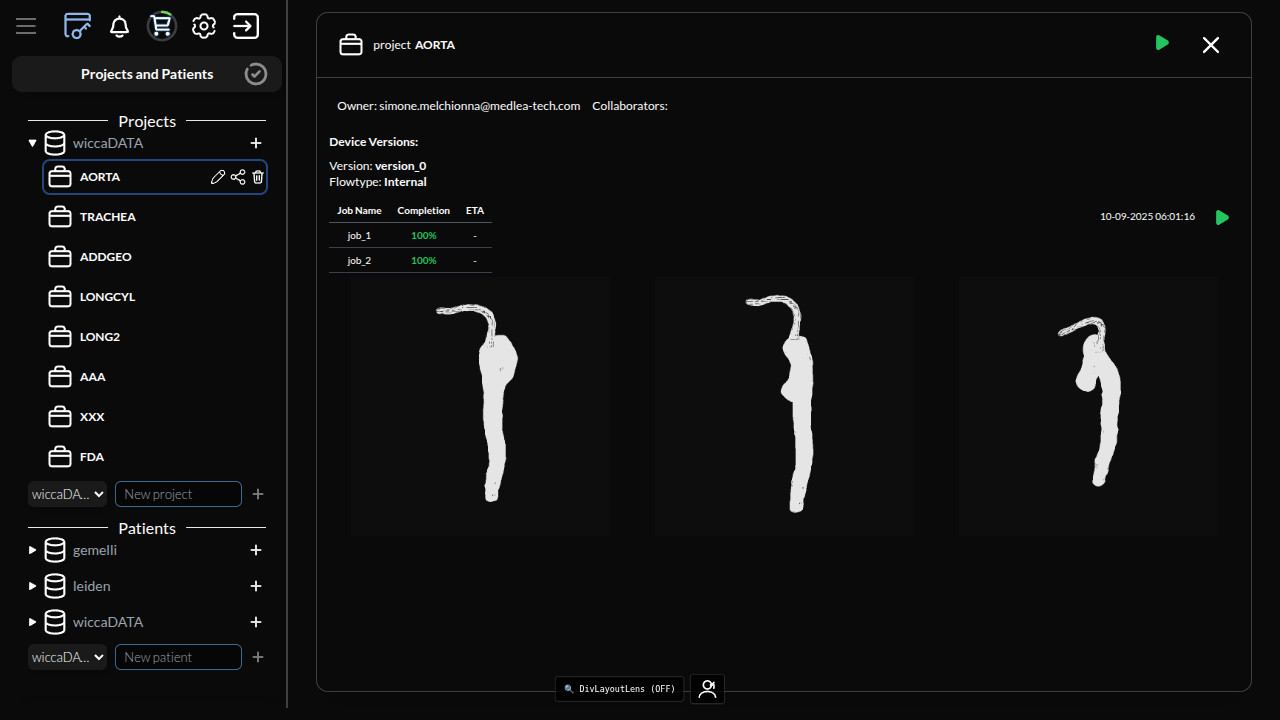Toggle DivLayoutLens (OFF) button

coord(620,689)
